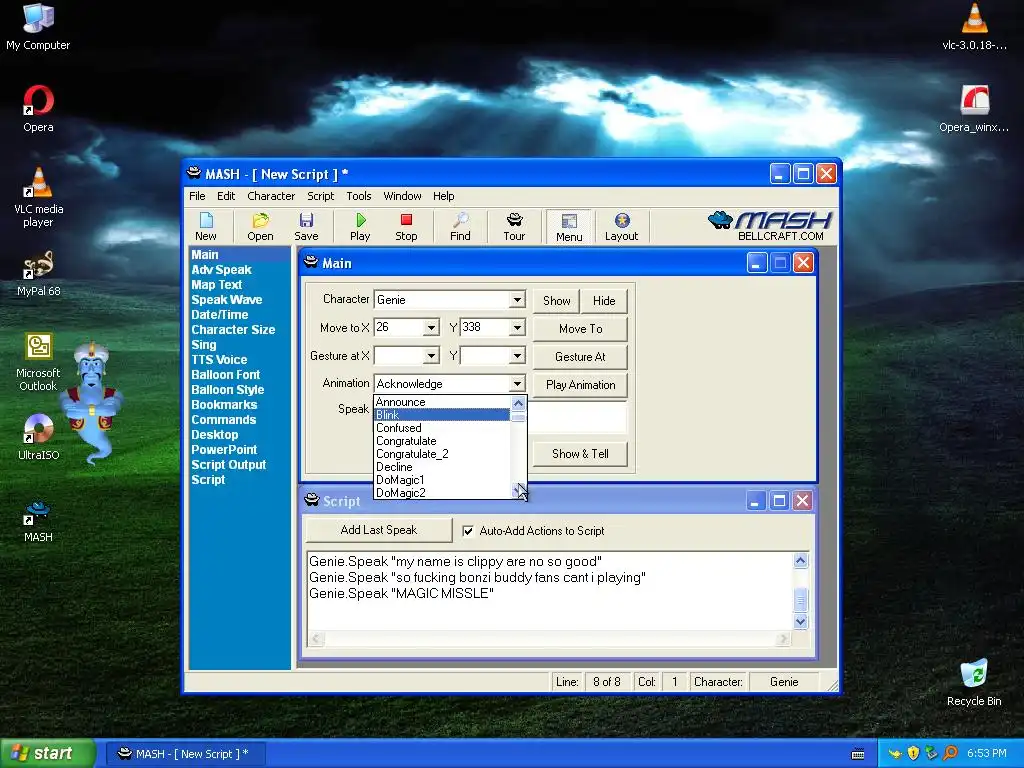Image resolution: width=1024 pixels, height=768 pixels.
Task: Choose Congratulate_2 from the animation list
Action: pos(441,454)
